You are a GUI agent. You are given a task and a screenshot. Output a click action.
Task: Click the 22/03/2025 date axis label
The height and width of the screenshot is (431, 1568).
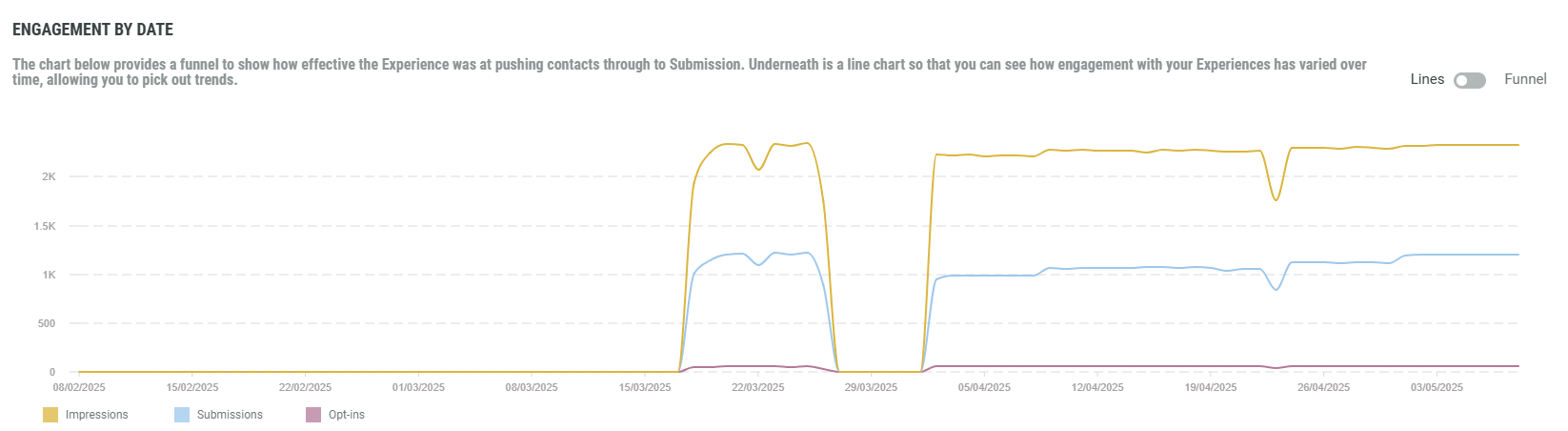click(758, 388)
